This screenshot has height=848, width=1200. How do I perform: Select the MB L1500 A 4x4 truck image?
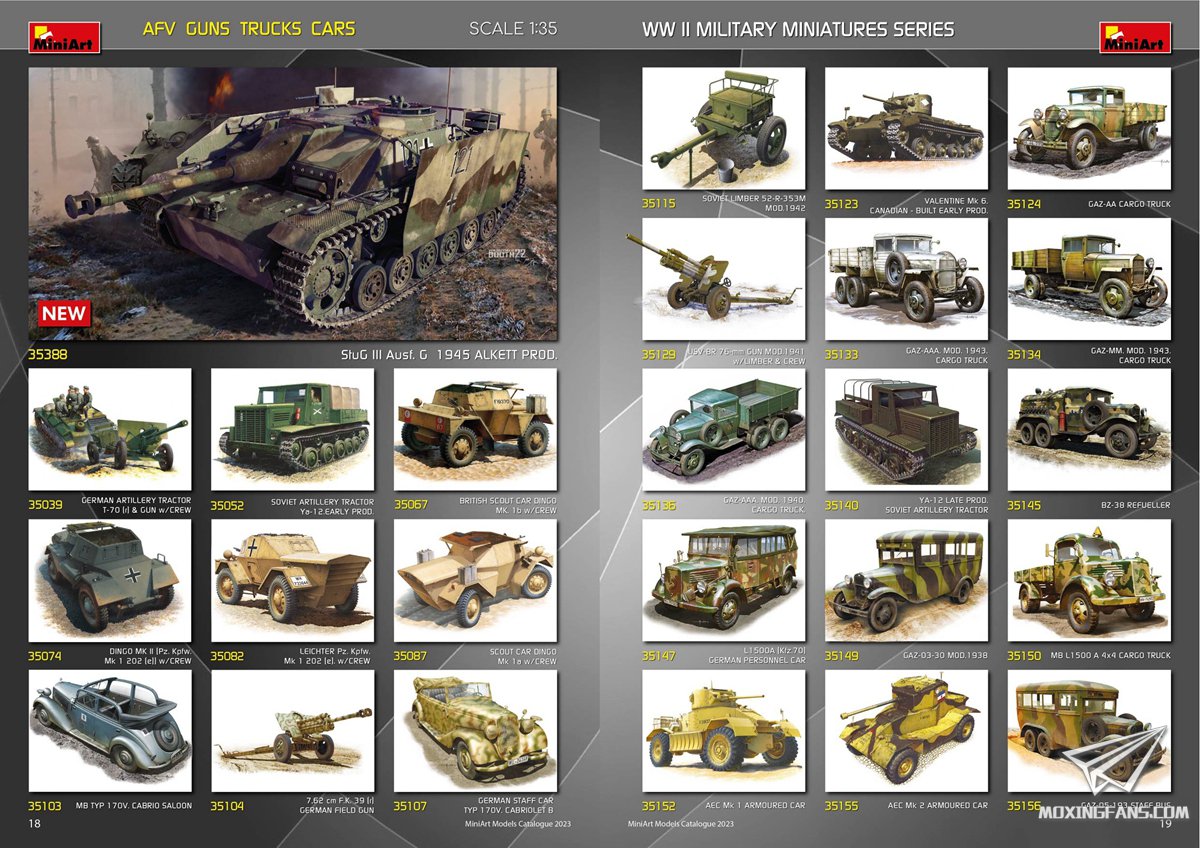pyautogui.click(x=1089, y=581)
